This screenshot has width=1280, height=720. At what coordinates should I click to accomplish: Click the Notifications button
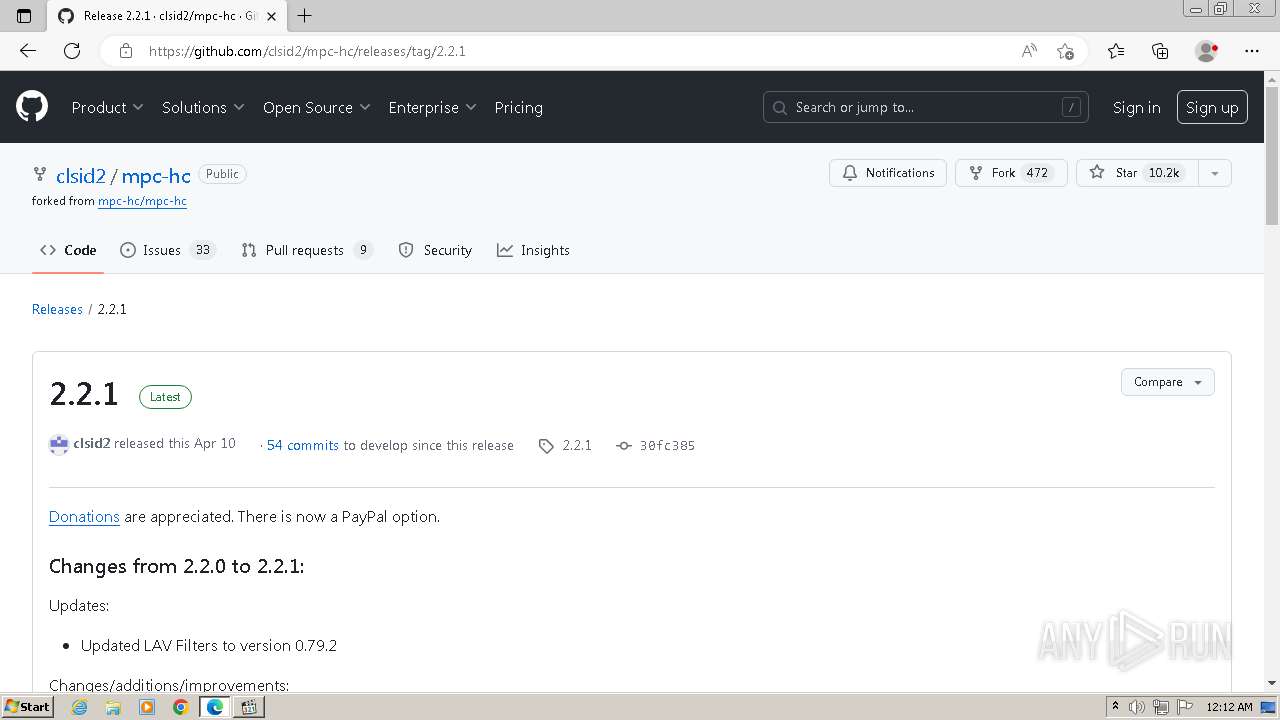(888, 173)
